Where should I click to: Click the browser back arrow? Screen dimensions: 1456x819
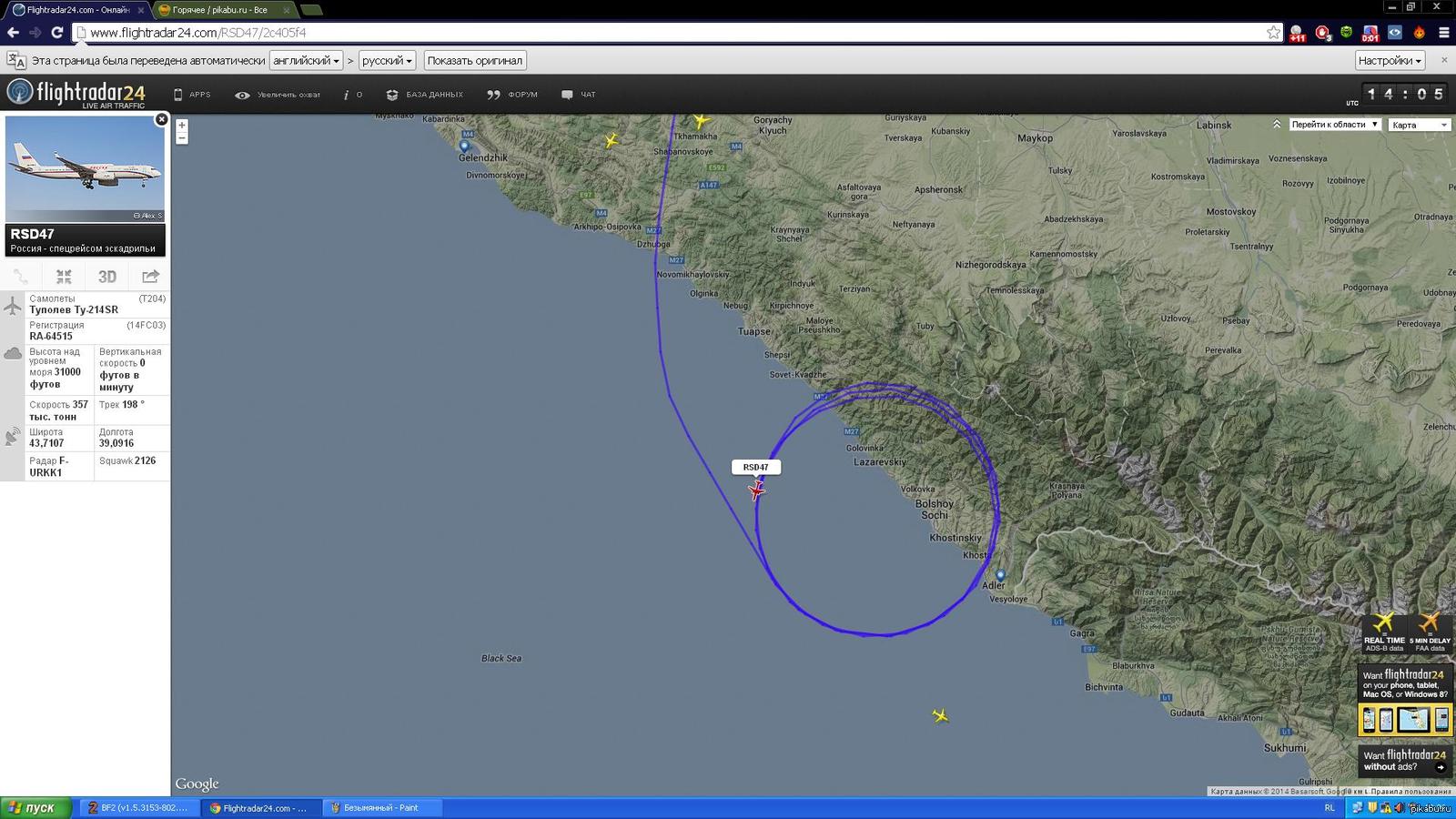13,33
